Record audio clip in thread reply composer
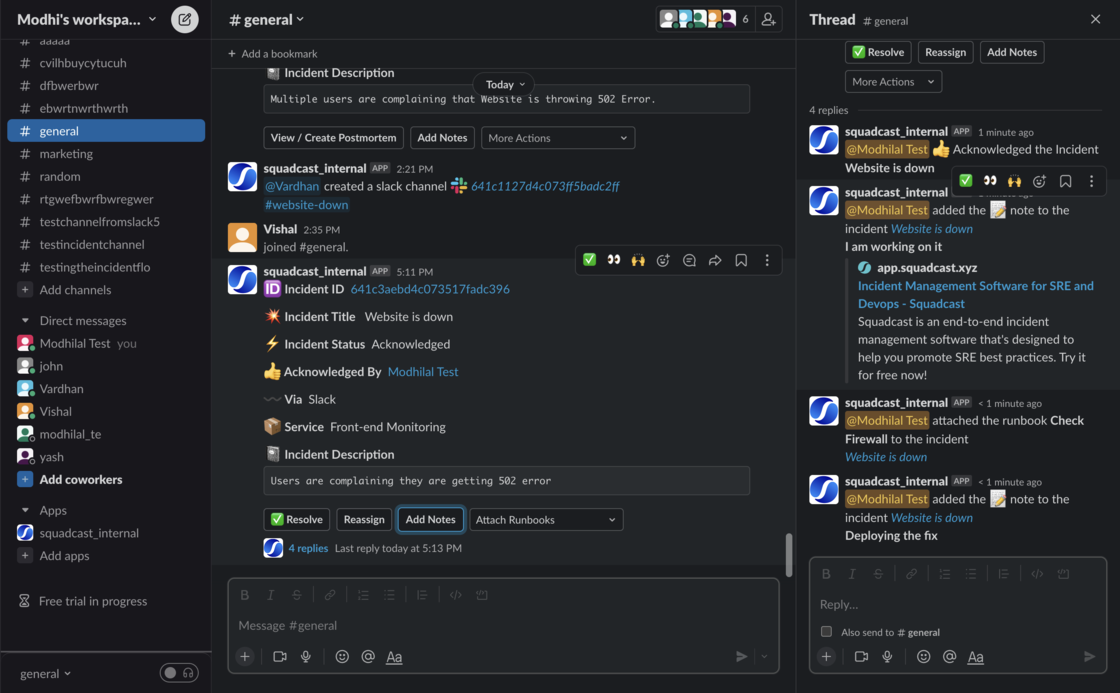 click(x=887, y=657)
